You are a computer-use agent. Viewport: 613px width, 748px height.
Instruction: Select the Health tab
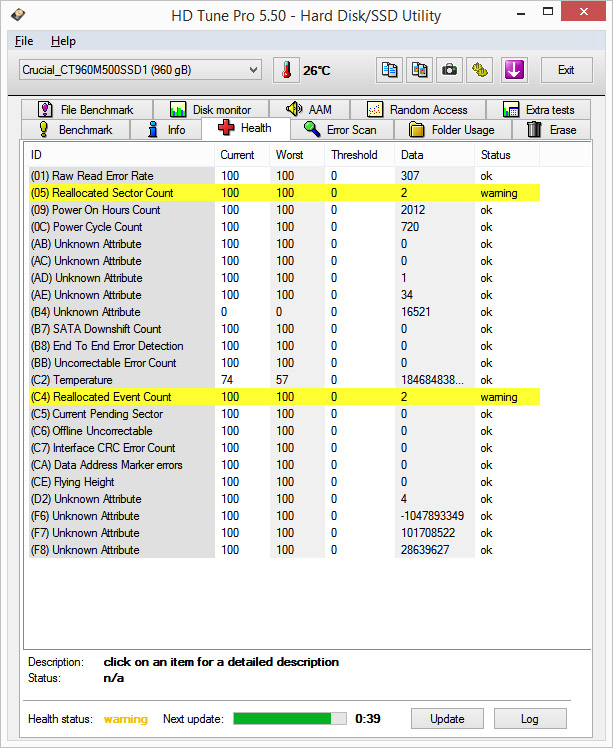coord(245,128)
